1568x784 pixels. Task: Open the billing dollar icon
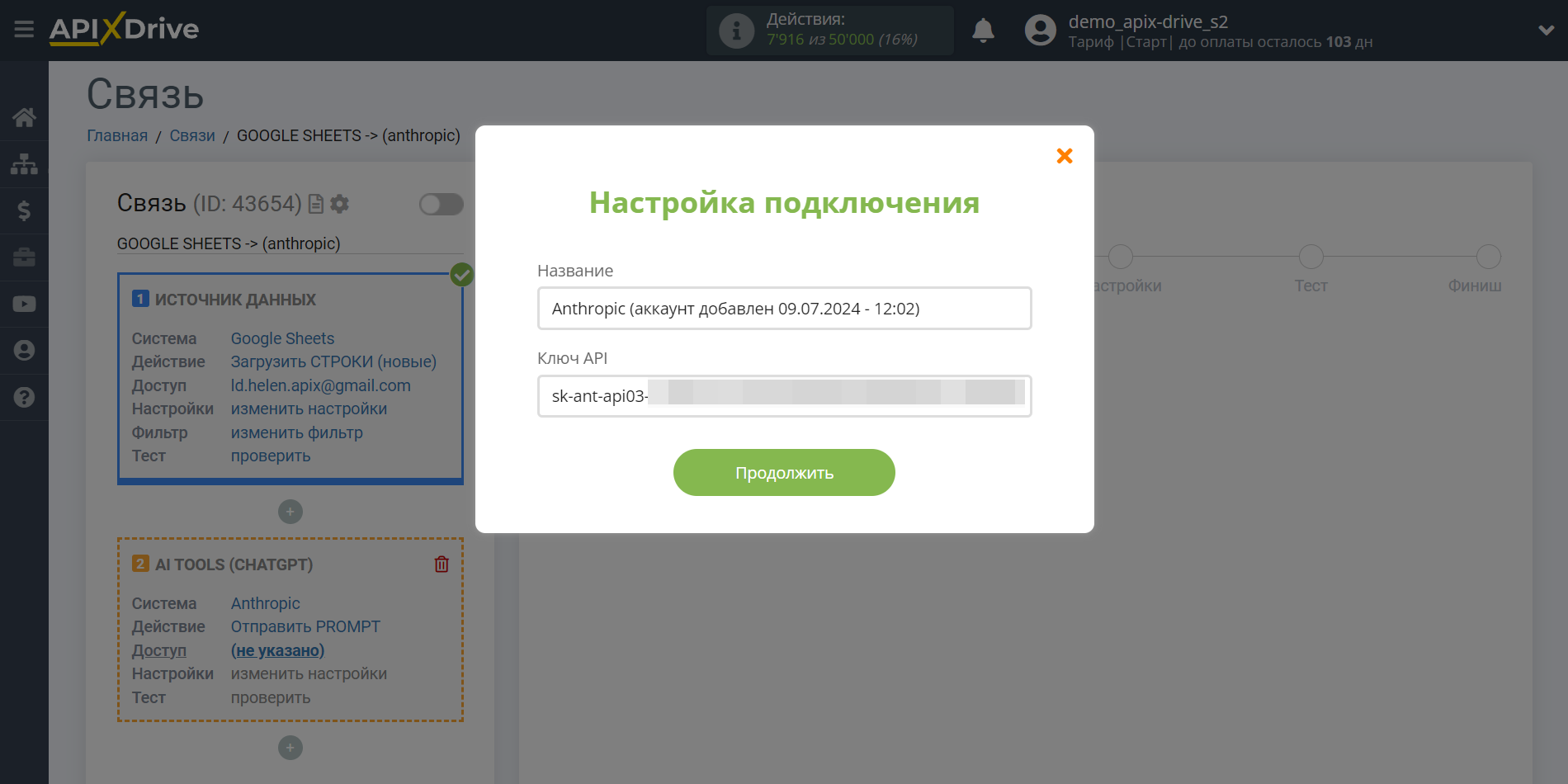click(x=24, y=210)
